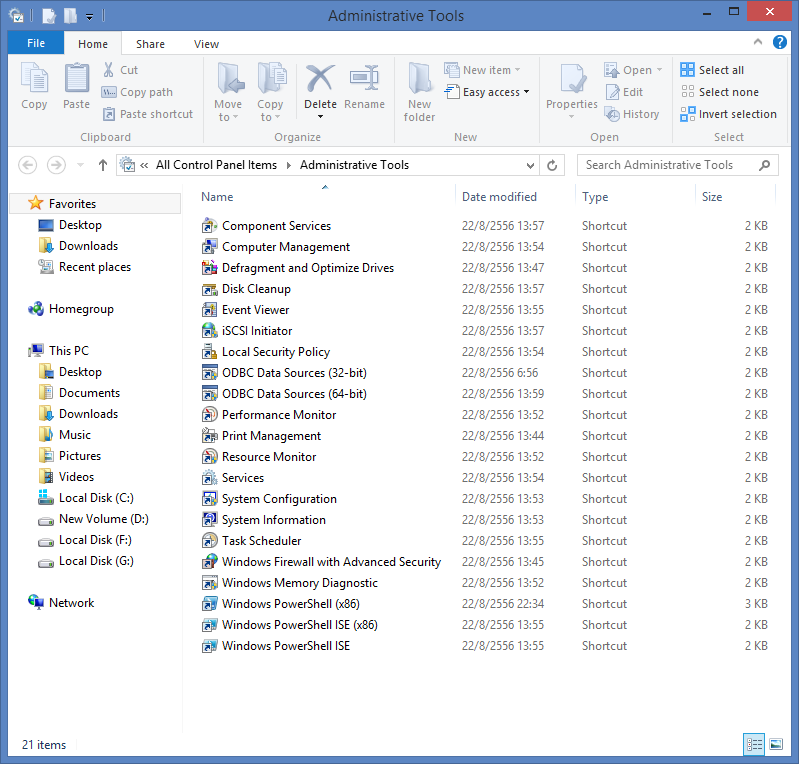The height and width of the screenshot is (764, 799).
Task: Select the Component Services shortcut icon
Action: point(209,226)
